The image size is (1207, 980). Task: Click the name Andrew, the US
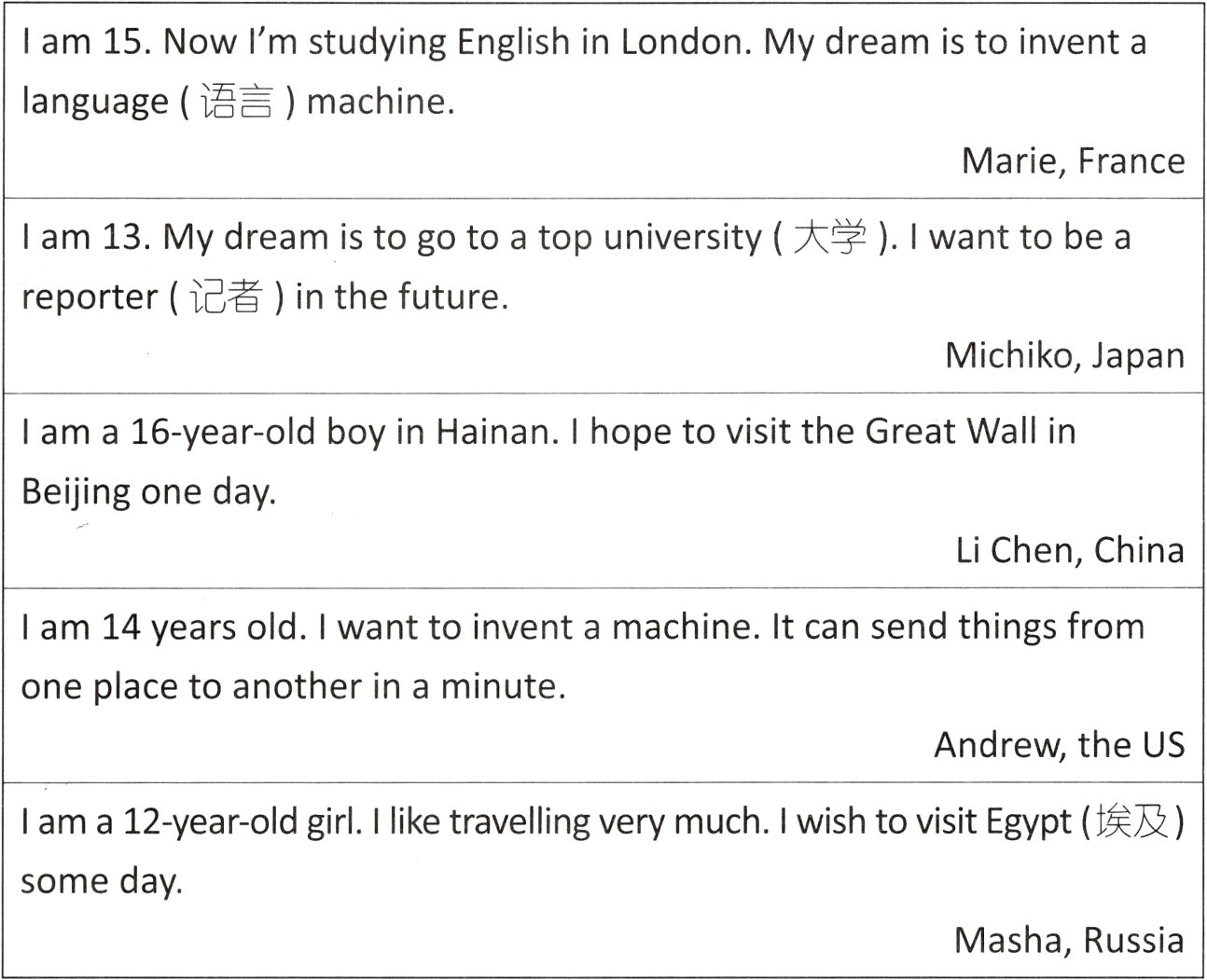click(x=1060, y=745)
